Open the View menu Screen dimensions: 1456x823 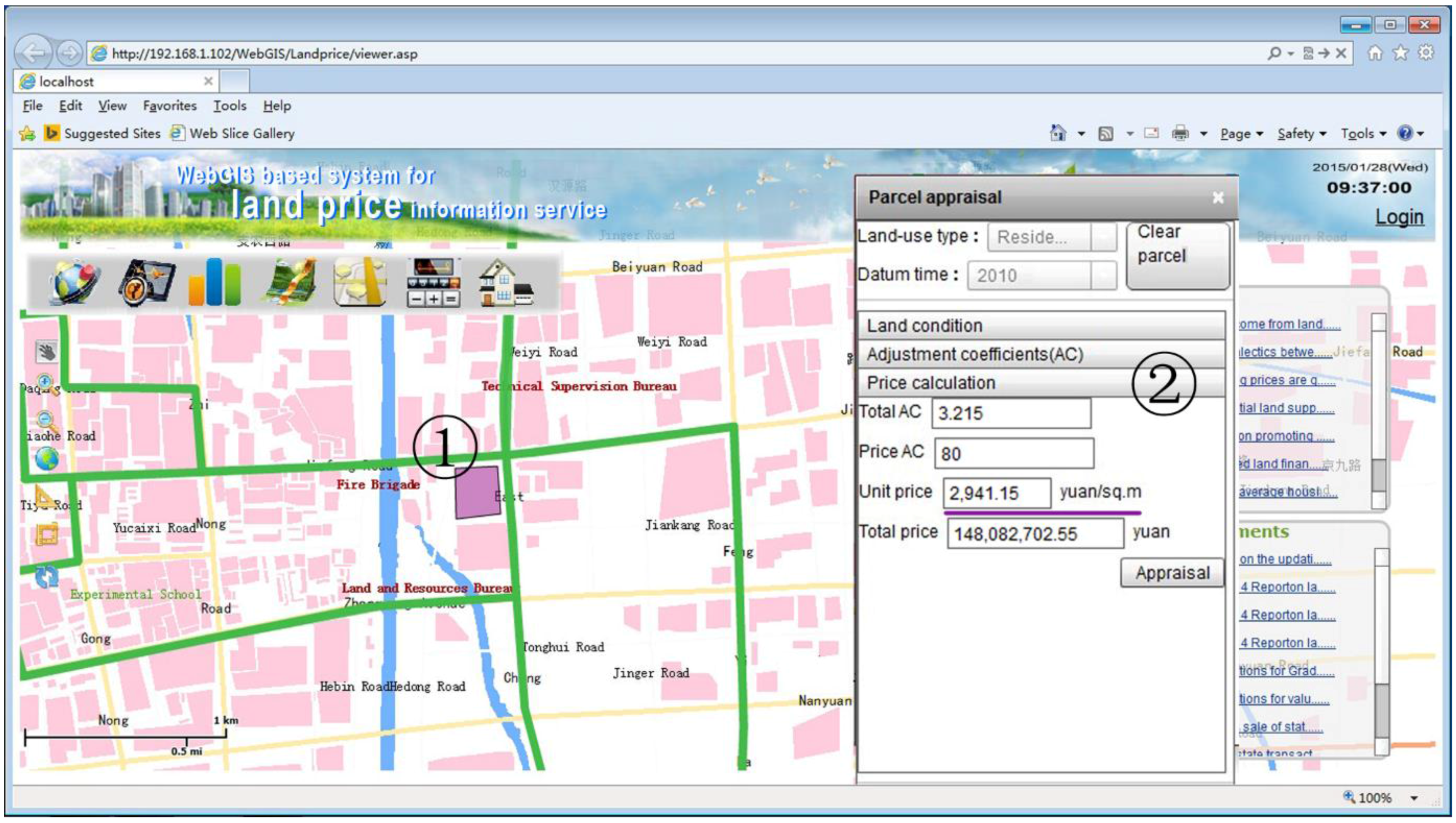coord(112,106)
